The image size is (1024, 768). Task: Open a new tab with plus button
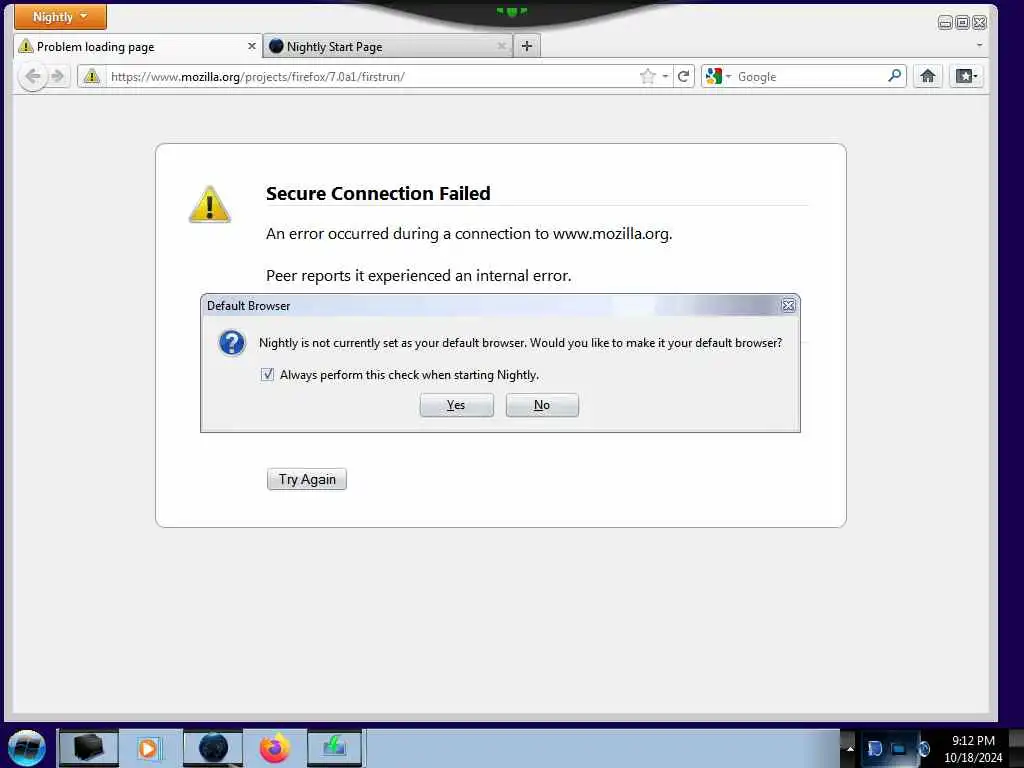527,46
